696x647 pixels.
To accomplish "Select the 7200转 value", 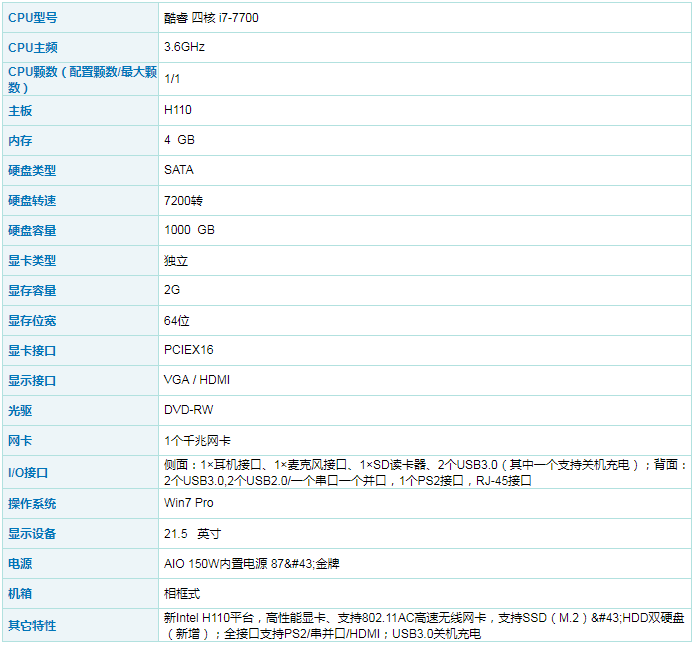I will (x=183, y=201).
